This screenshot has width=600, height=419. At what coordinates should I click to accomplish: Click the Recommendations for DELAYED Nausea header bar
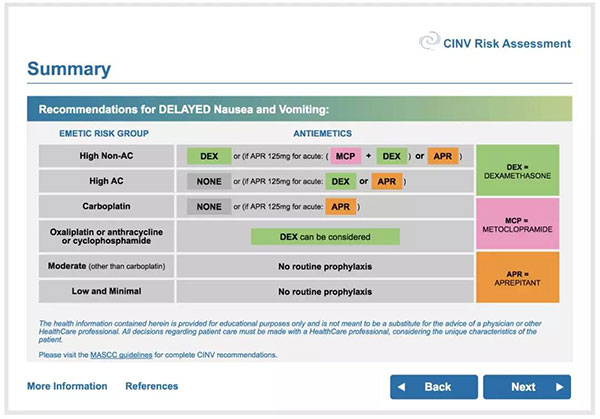coord(300,109)
